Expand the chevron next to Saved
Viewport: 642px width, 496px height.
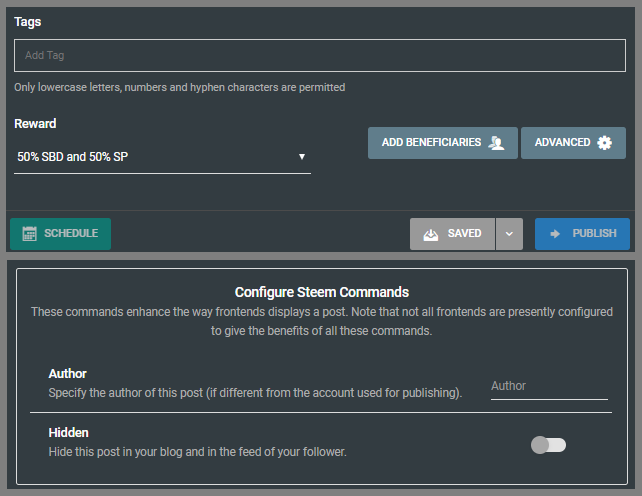click(x=508, y=234)
